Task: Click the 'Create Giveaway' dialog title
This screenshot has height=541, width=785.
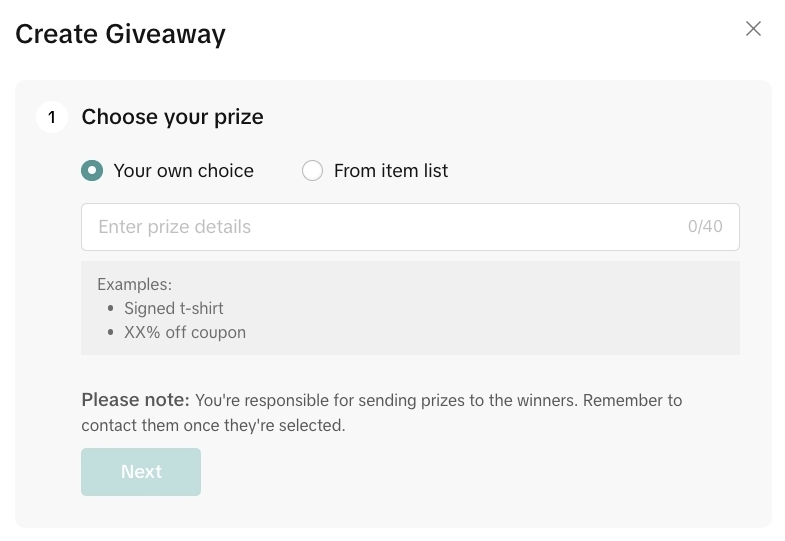Action: point(120,34)
